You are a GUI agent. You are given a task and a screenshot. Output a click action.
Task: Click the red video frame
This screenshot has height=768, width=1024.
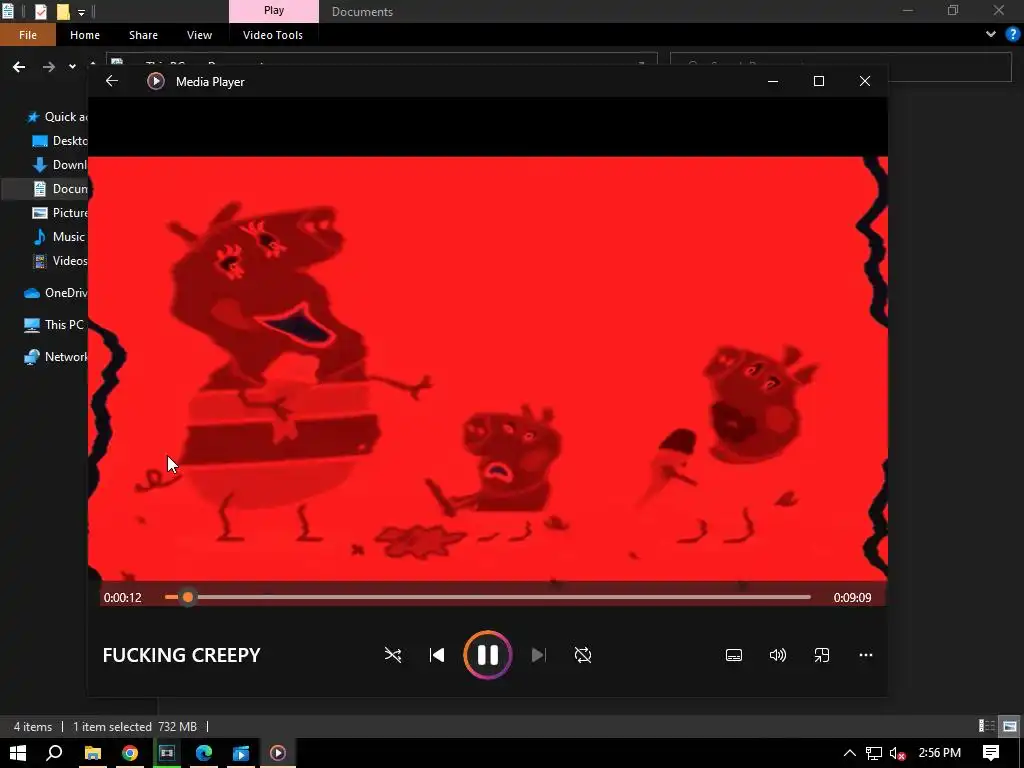(x=487, y=368)
